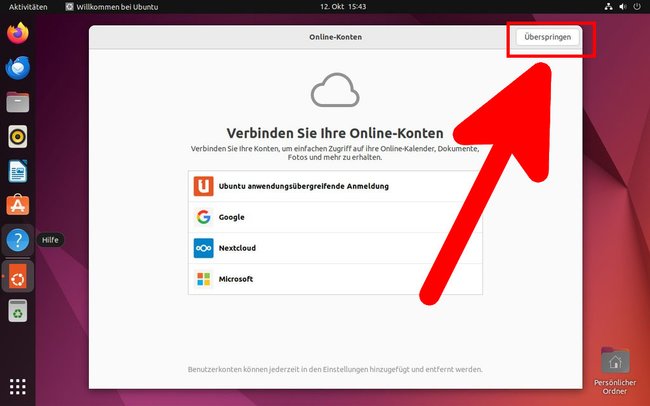Choose the Microsoft account option

coord(335,279)
